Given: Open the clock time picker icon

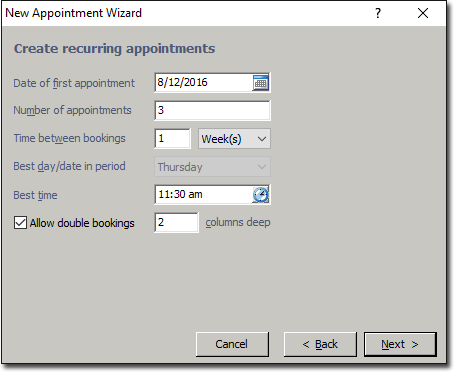Looking at the screenshot, I should [x=260, y=195].
